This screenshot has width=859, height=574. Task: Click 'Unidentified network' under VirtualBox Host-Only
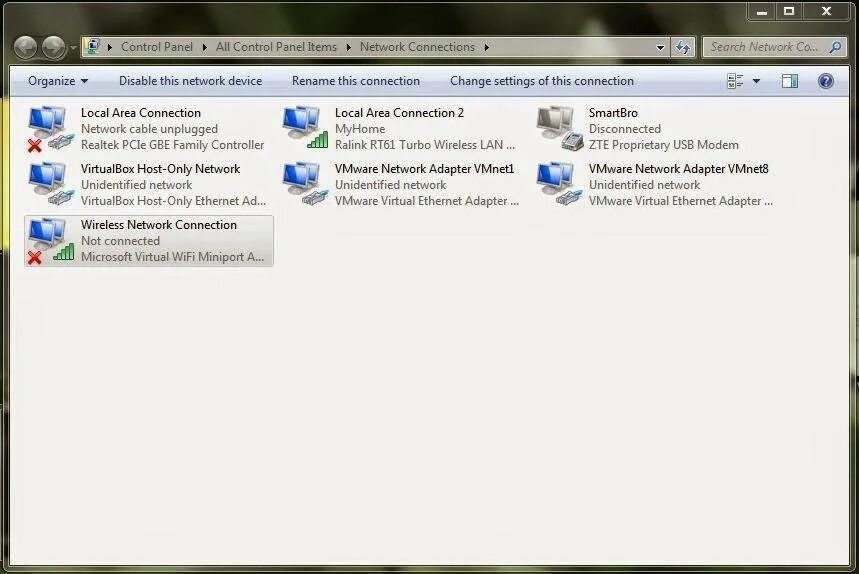coord(136,185)
